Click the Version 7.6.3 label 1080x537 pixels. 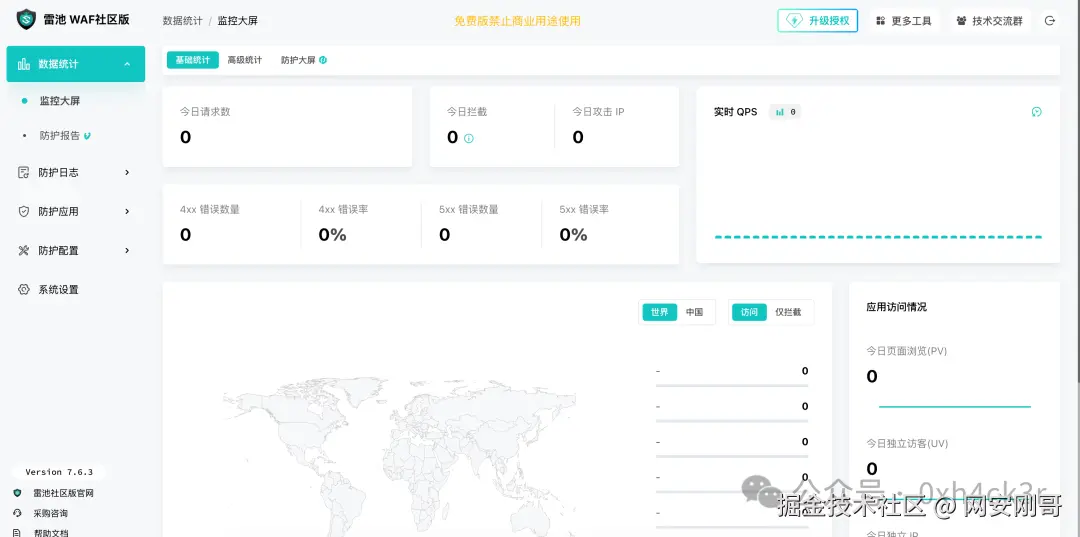point(59,472)
